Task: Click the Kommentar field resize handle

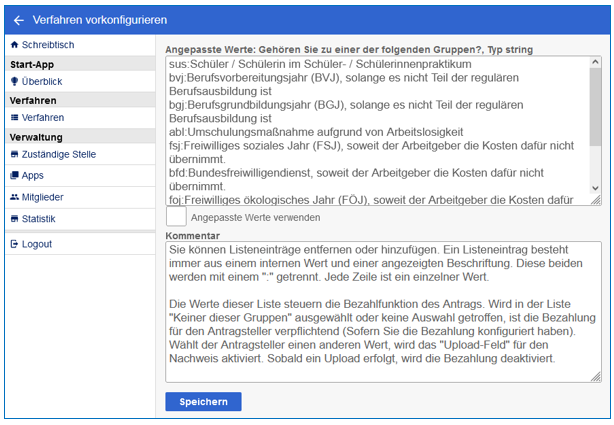Action: click(x=597, y=378)
